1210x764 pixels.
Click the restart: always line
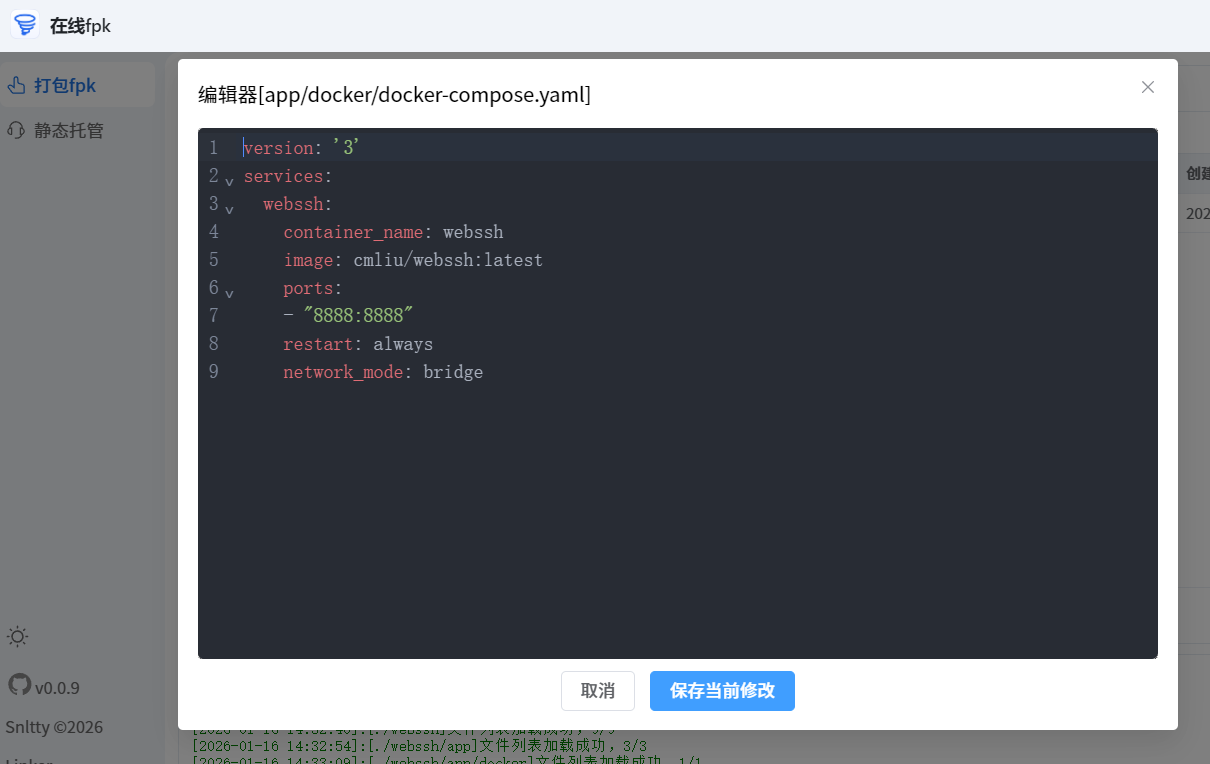point(357,344)
